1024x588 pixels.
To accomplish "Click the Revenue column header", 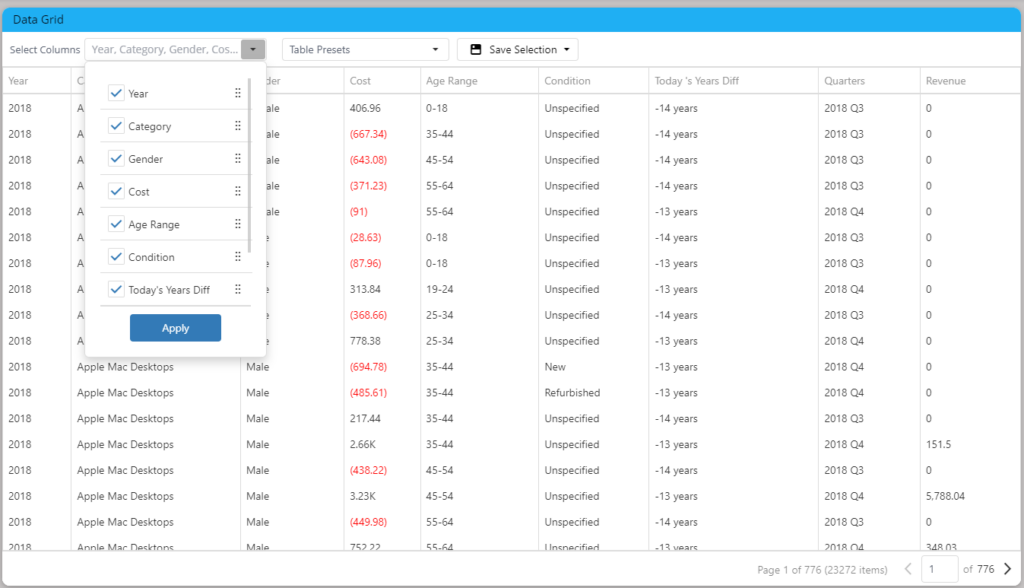I will point(944,80).
